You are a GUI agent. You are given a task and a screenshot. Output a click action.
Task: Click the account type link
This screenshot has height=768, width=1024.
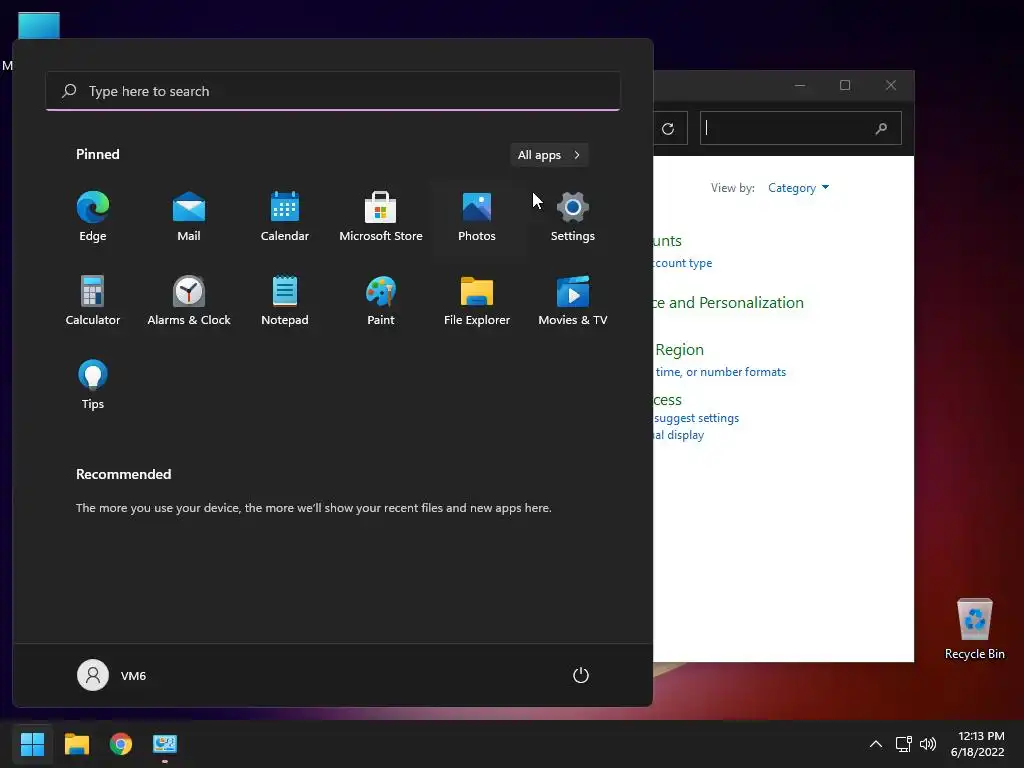683,263
